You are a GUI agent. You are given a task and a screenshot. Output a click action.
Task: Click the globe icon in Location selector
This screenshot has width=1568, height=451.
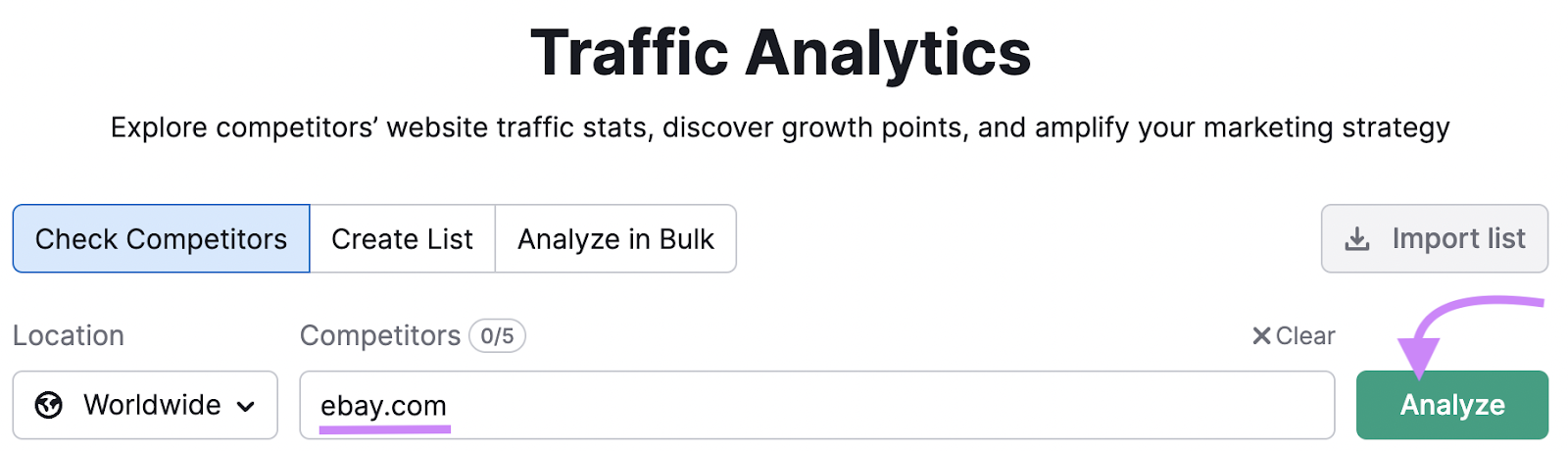(x=49, y=405)
